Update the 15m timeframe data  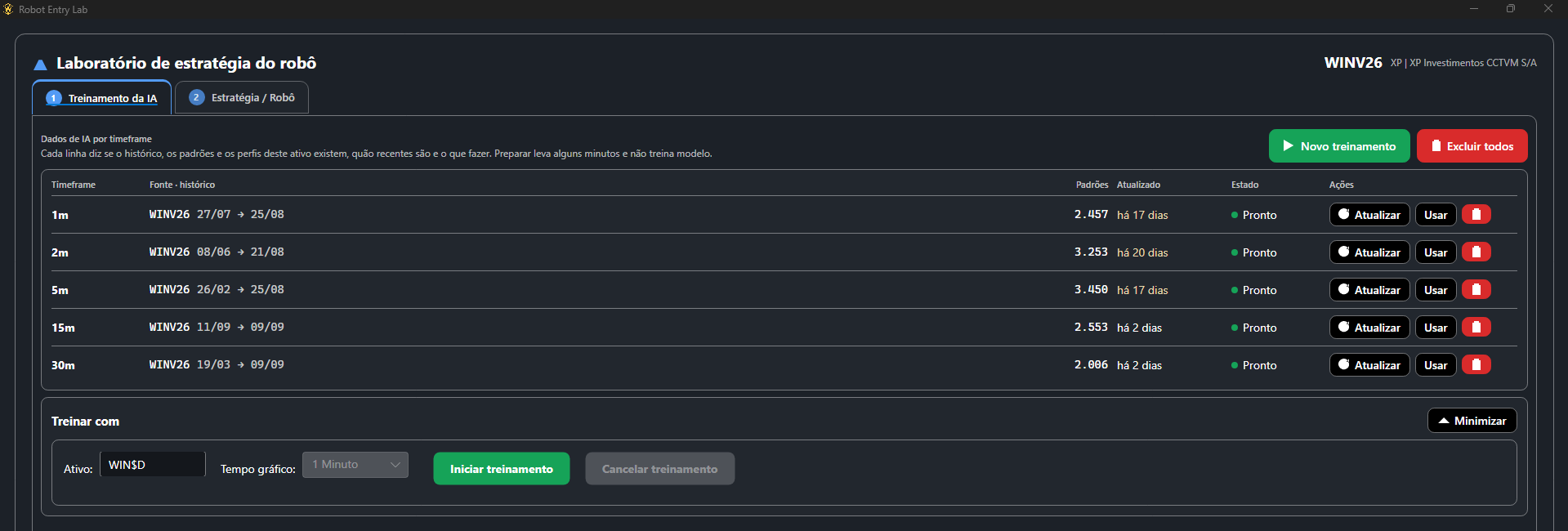tap(1369, 328)
